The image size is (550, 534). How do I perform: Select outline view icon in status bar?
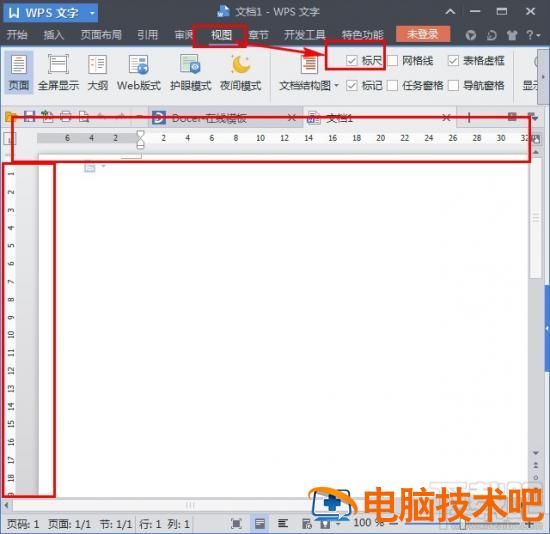(x=282, y=524)
